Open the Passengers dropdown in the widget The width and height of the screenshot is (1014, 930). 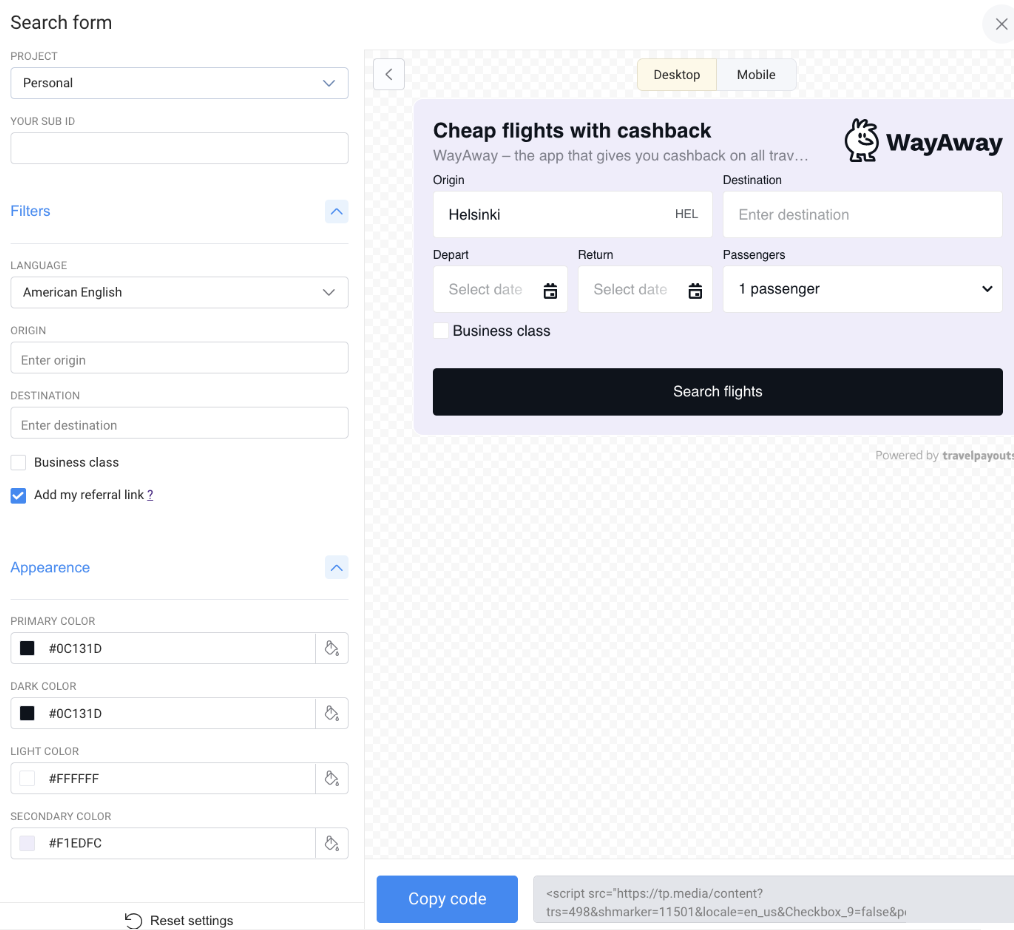click(x=862, y=289)
